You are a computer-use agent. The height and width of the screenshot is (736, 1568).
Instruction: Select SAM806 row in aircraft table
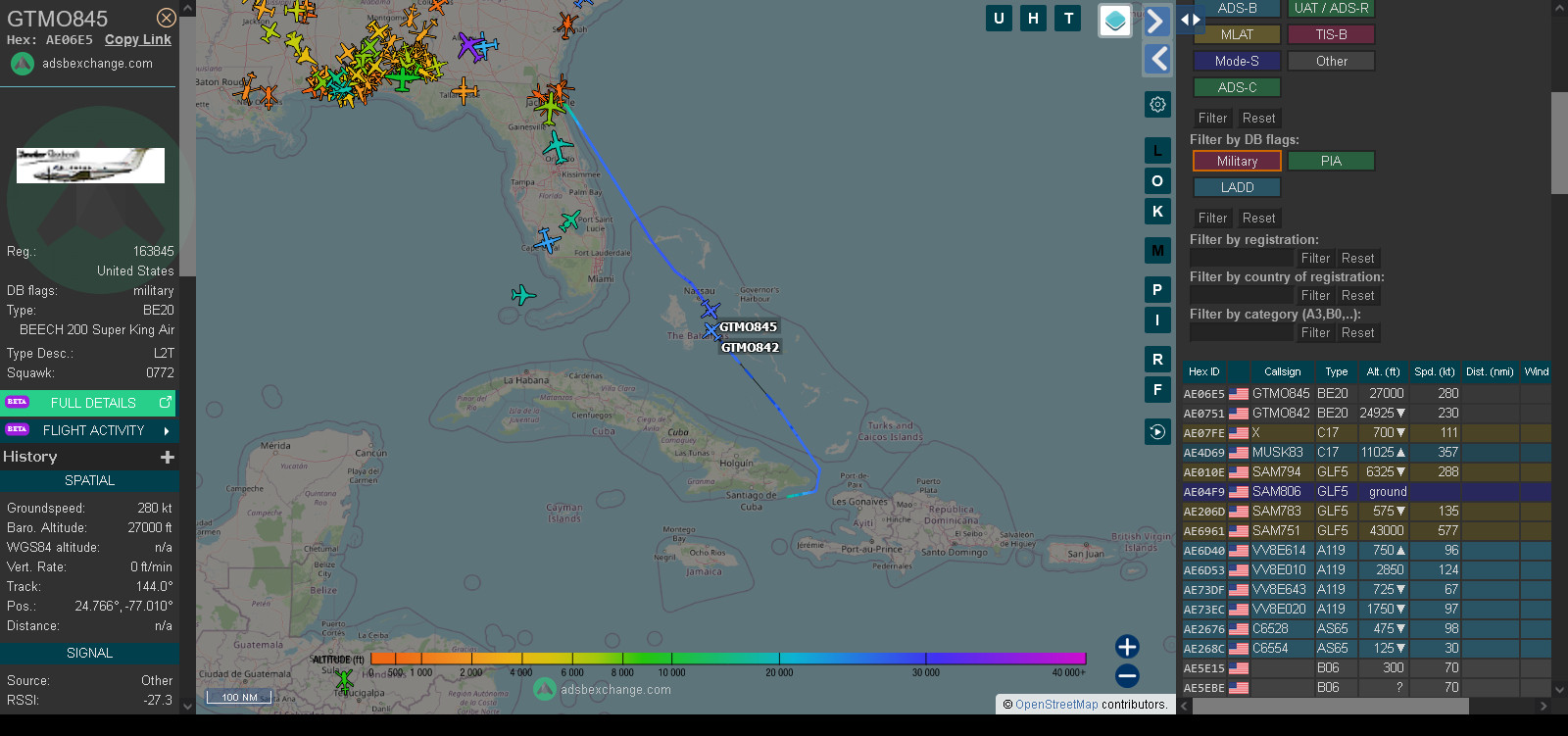(1366, 491)
